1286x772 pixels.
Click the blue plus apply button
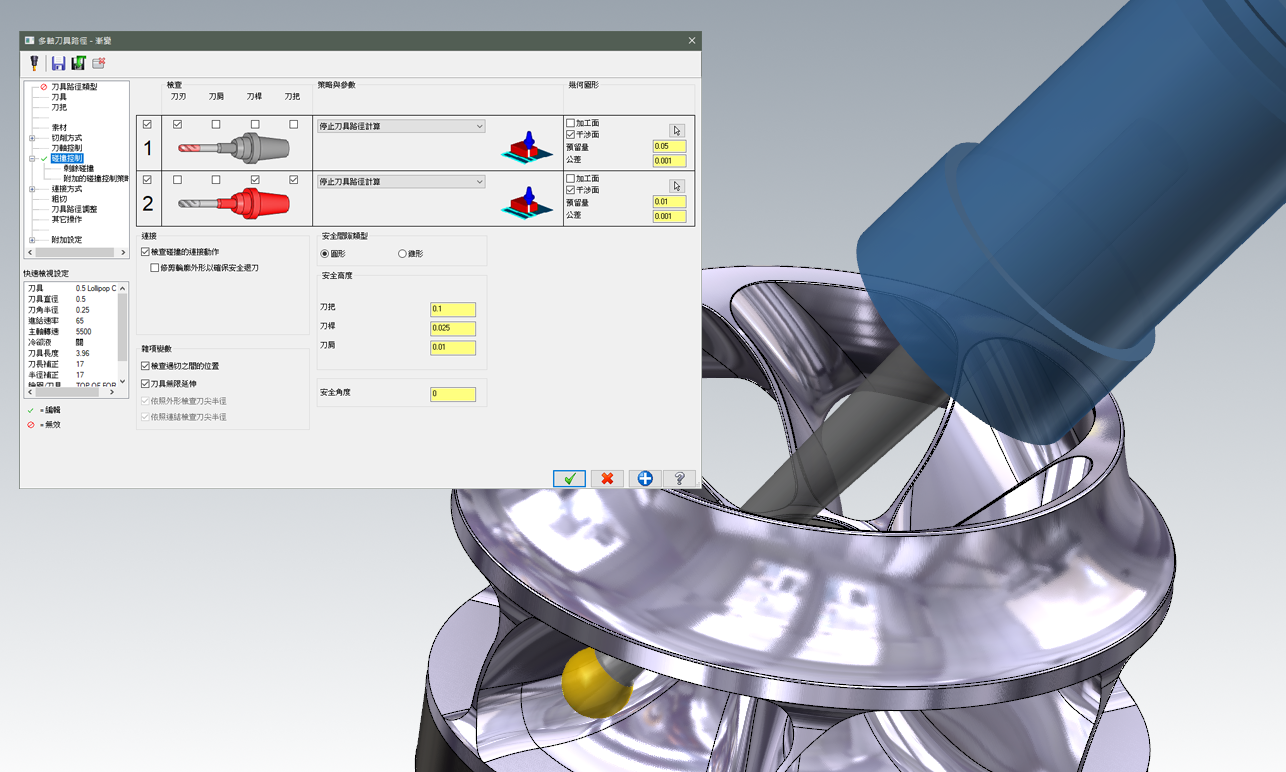coord(644,479)
